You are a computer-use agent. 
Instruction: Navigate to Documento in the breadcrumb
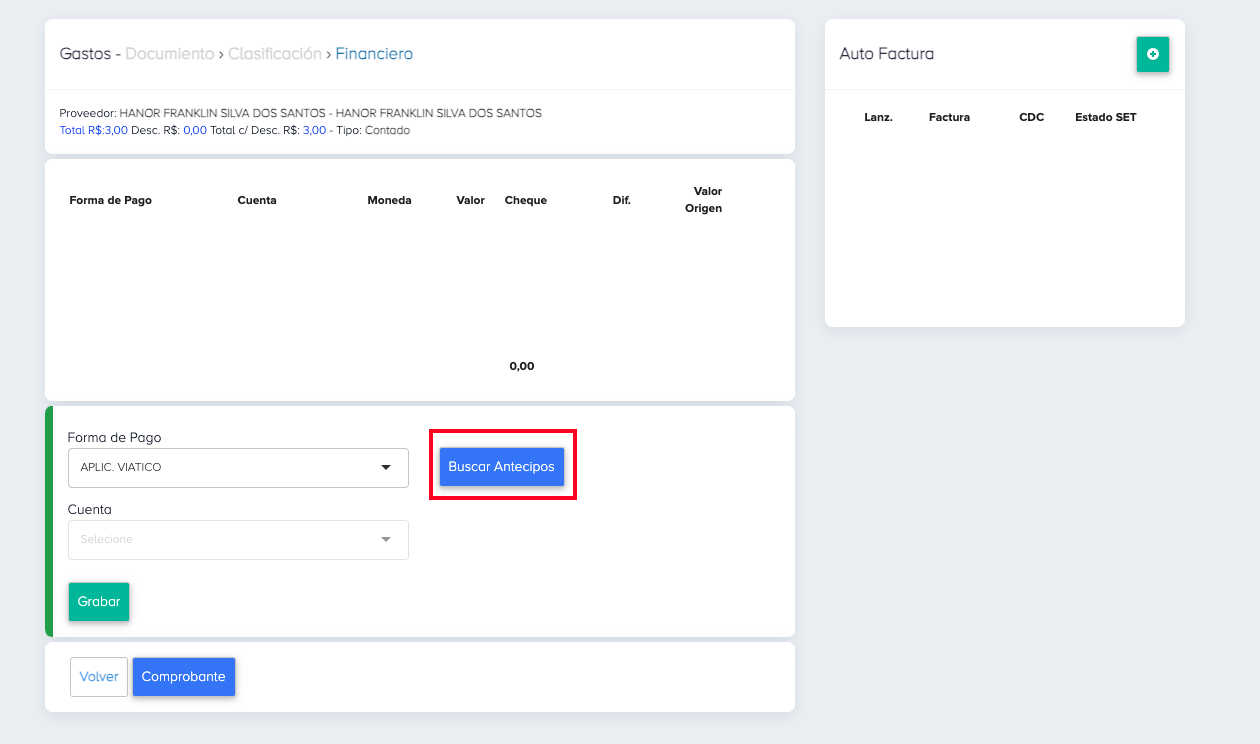pos(170,54)
